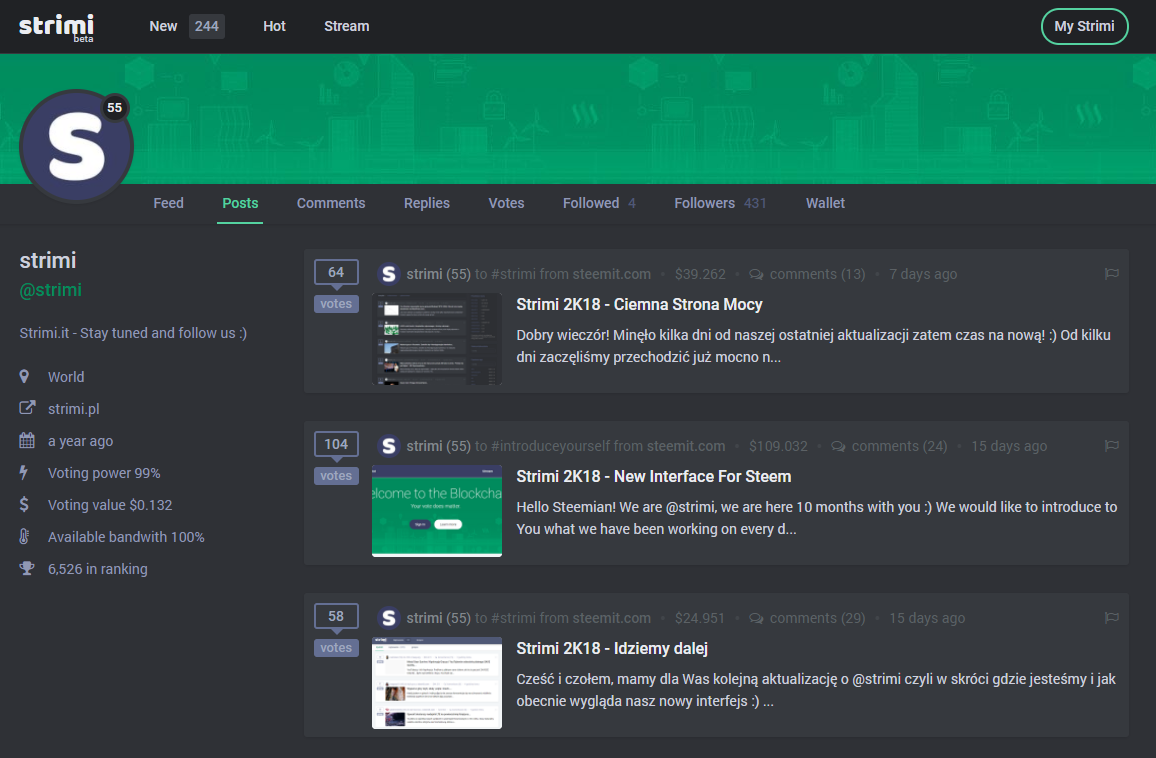Open #strimi tag on Ciemna Strona Mocy post
Viewport: 1156px width, 758px height.
[x=513, y=274]
